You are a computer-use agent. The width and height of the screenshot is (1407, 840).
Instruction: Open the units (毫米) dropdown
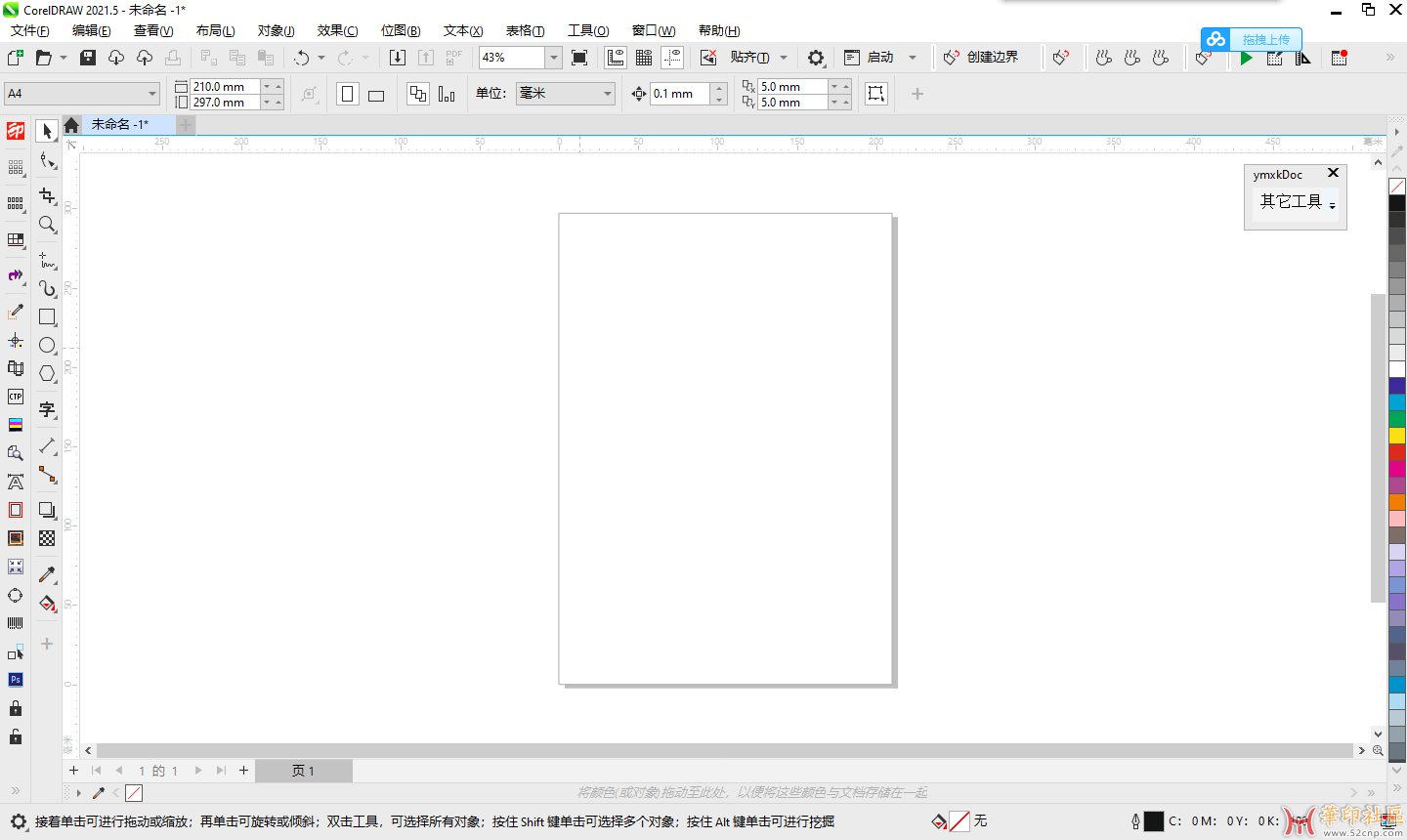click(x=607, y=94)
